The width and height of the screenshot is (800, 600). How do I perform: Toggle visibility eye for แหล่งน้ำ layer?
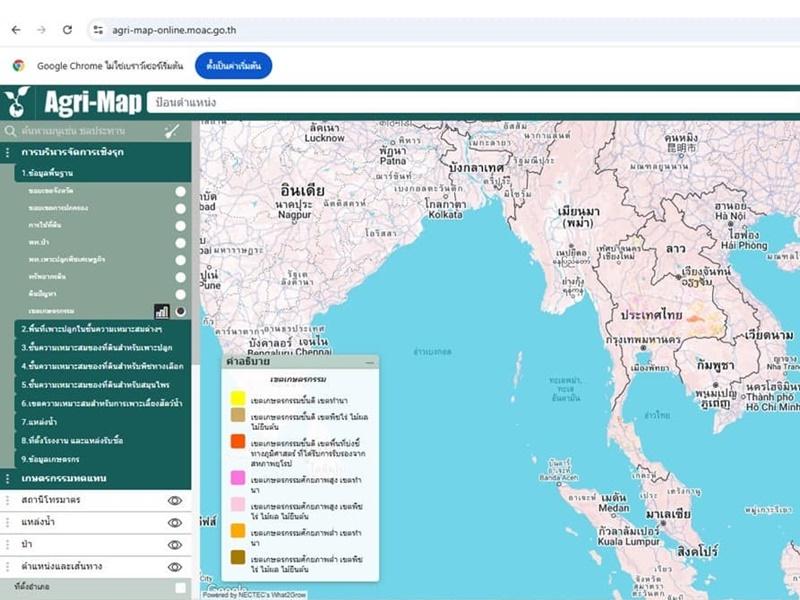175,522
